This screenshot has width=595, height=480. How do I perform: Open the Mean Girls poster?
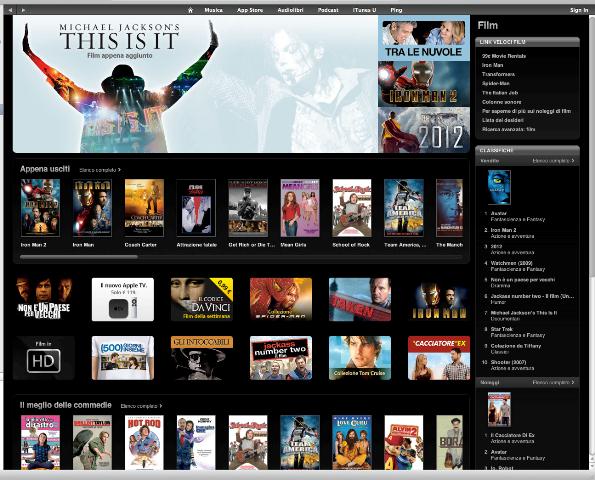pos(300,208)
